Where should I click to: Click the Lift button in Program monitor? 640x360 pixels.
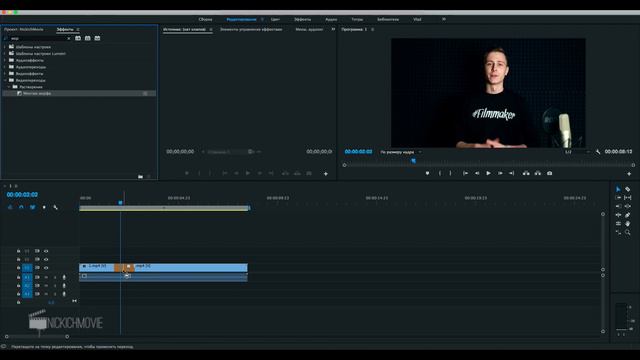(526, 173)
